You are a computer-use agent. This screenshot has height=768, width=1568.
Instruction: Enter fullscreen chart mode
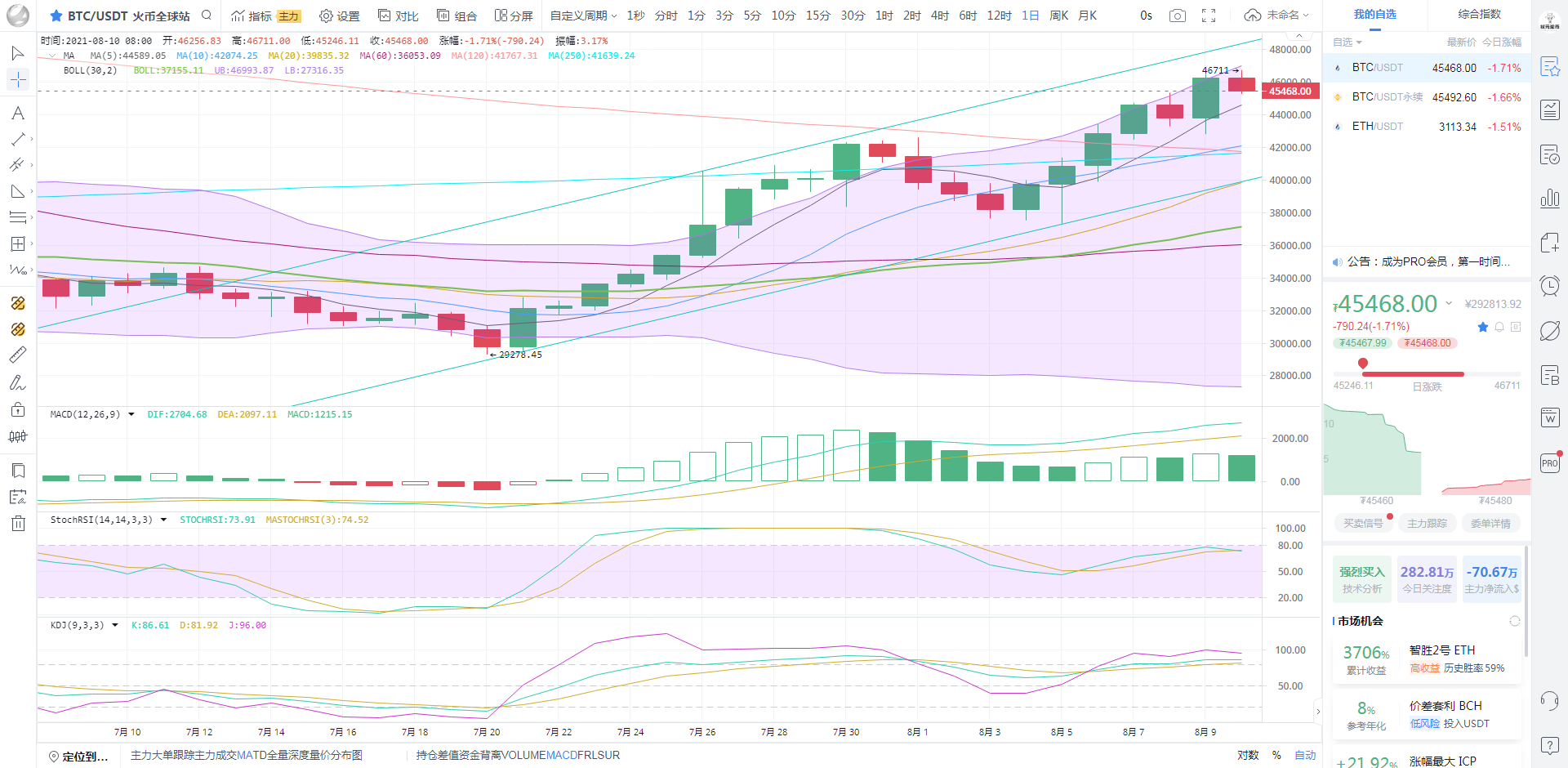pos(1209,16)
